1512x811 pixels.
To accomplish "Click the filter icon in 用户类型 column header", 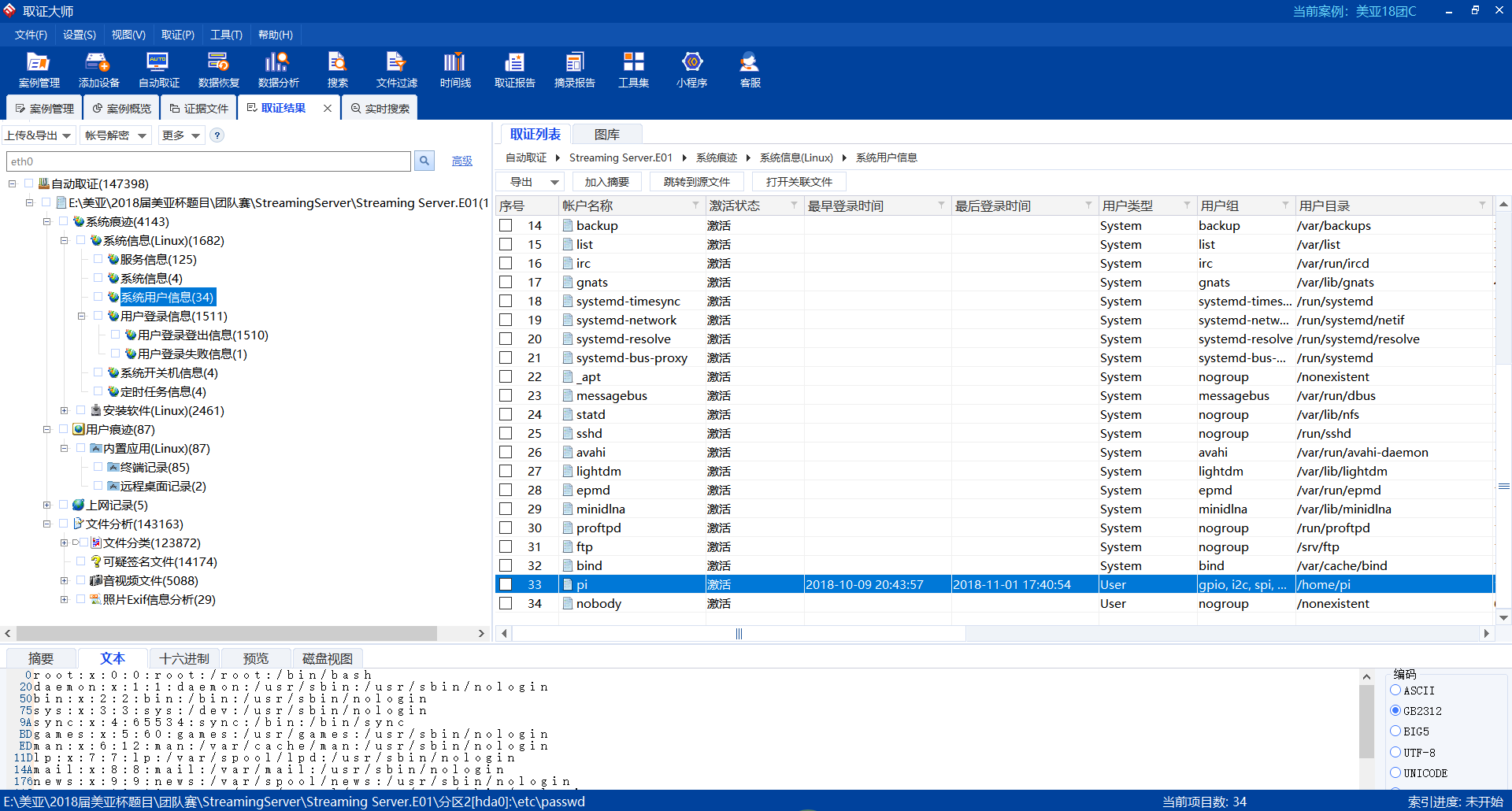I will tap(1187, 206).
